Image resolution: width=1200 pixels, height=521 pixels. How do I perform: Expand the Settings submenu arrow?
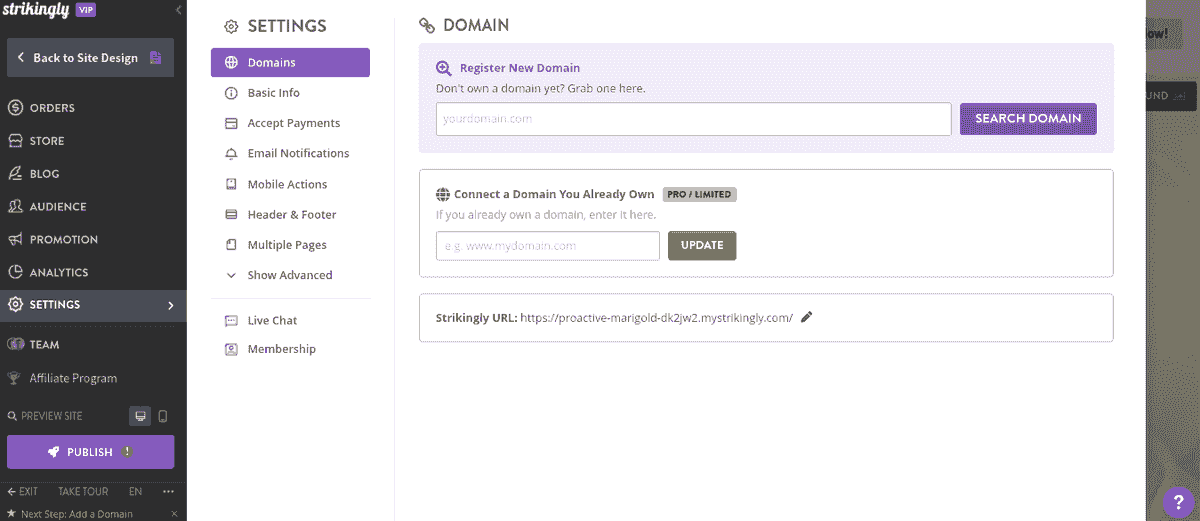(x=170, y=305)
